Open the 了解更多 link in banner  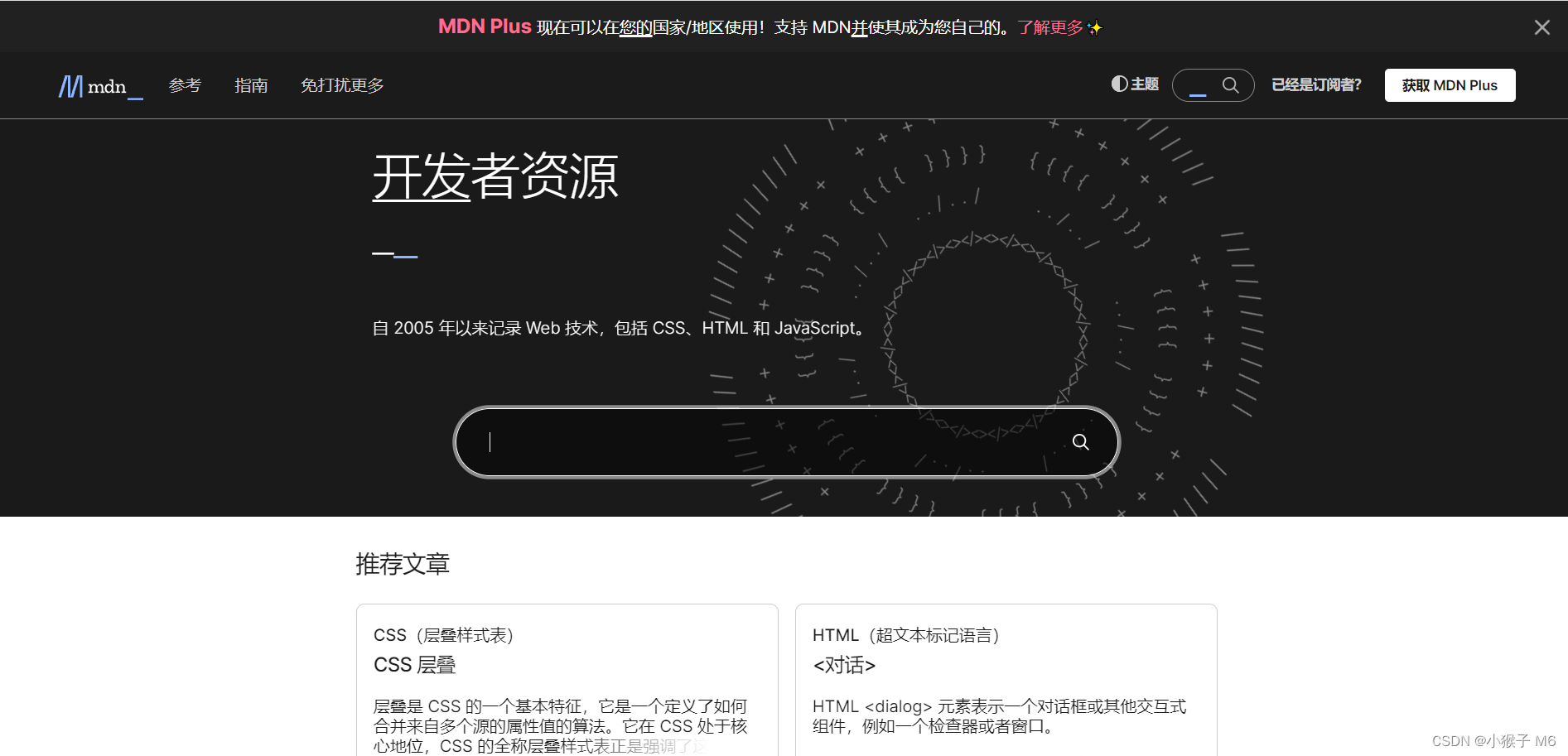[x=1050, y=27]
